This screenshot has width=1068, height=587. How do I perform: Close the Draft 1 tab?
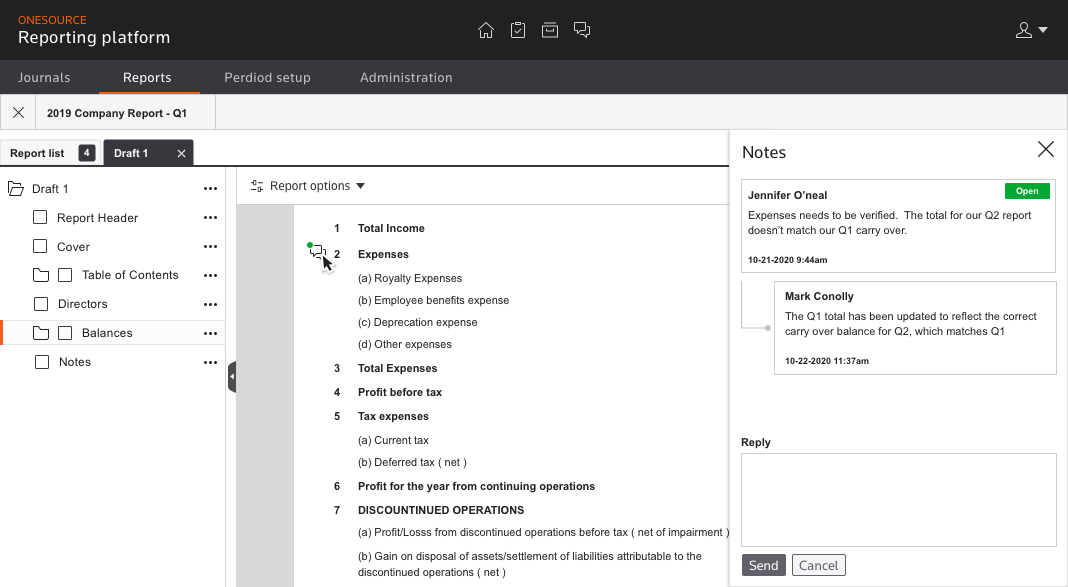pos(181,153)
